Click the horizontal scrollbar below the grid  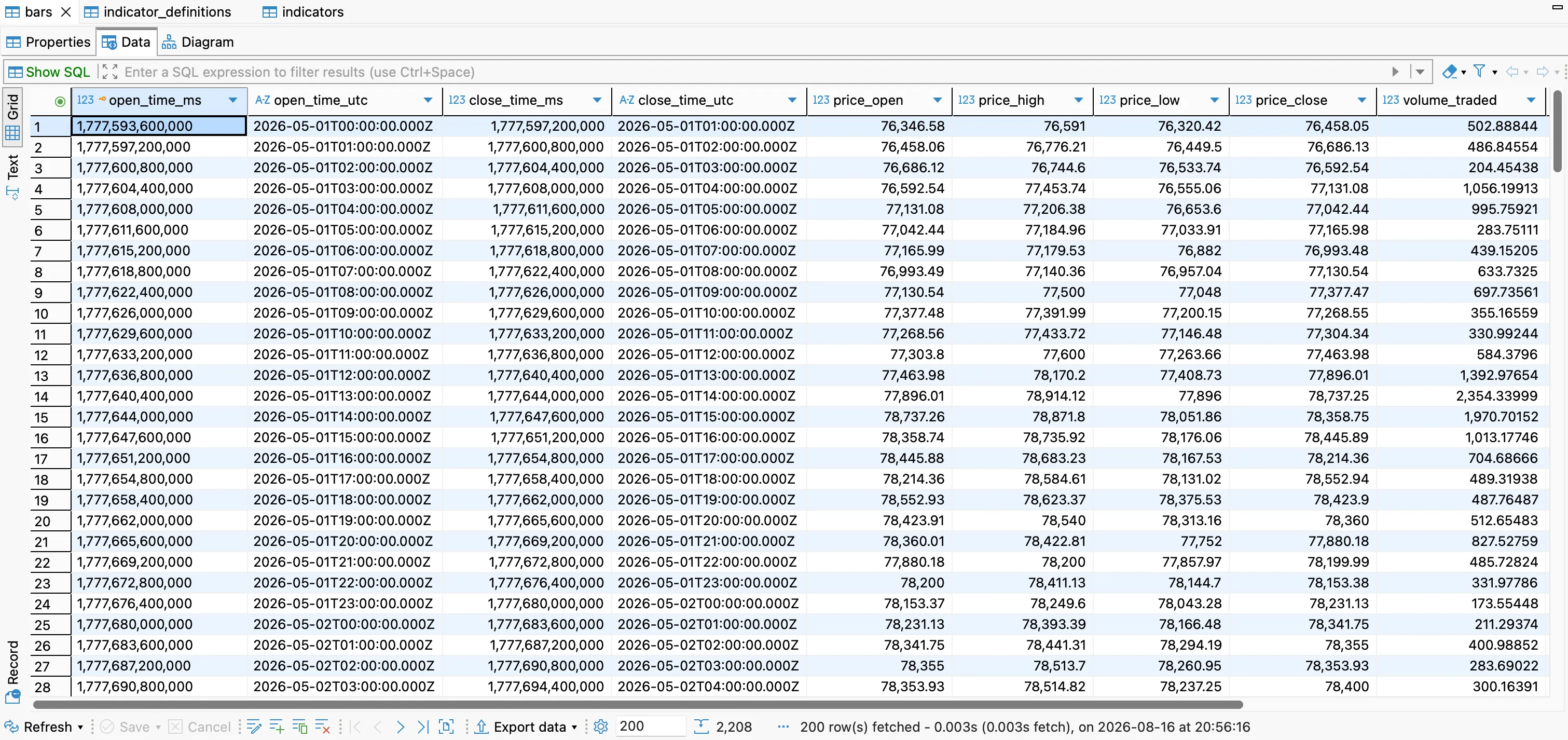(638, 705)
